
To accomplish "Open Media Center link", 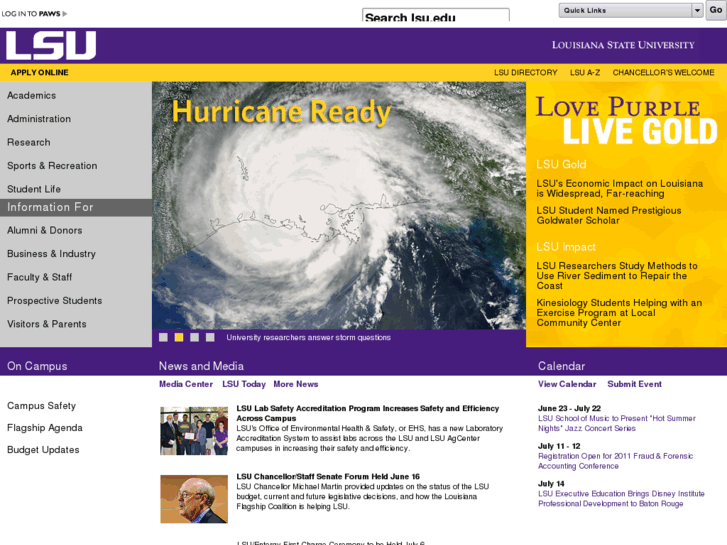I will (186, 384).
